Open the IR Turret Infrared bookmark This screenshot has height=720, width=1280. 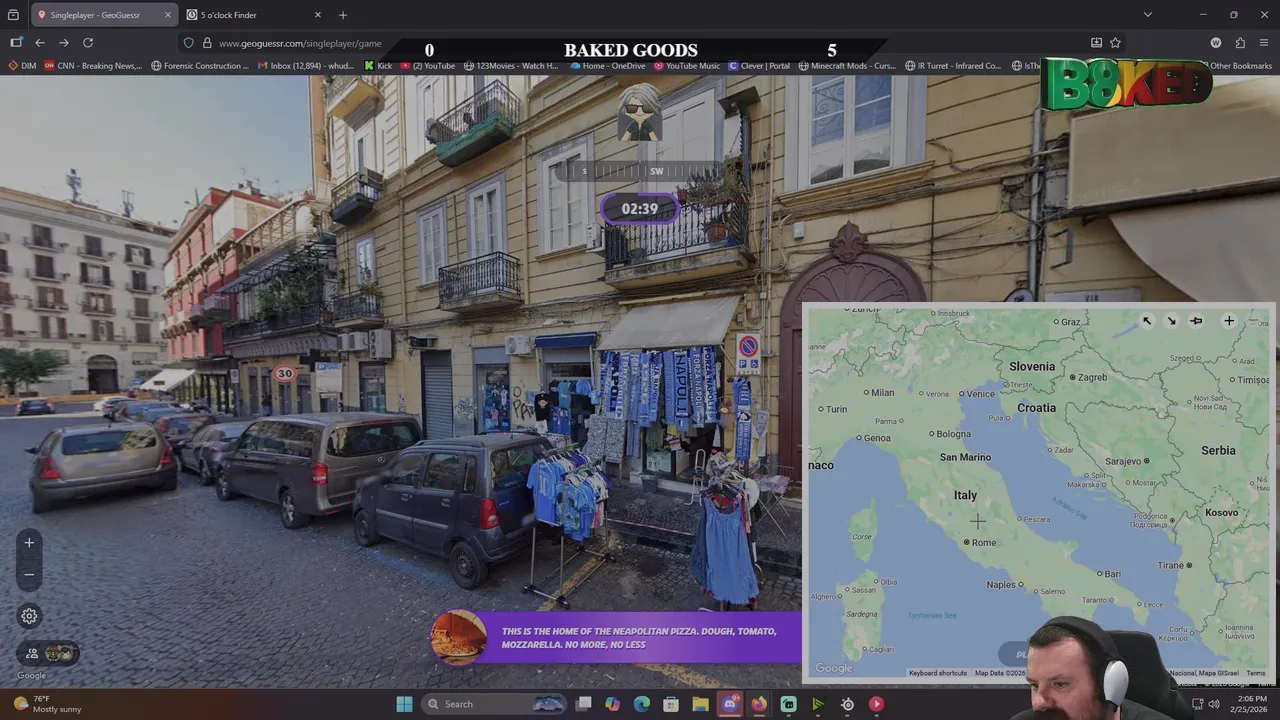coord(953,66)
